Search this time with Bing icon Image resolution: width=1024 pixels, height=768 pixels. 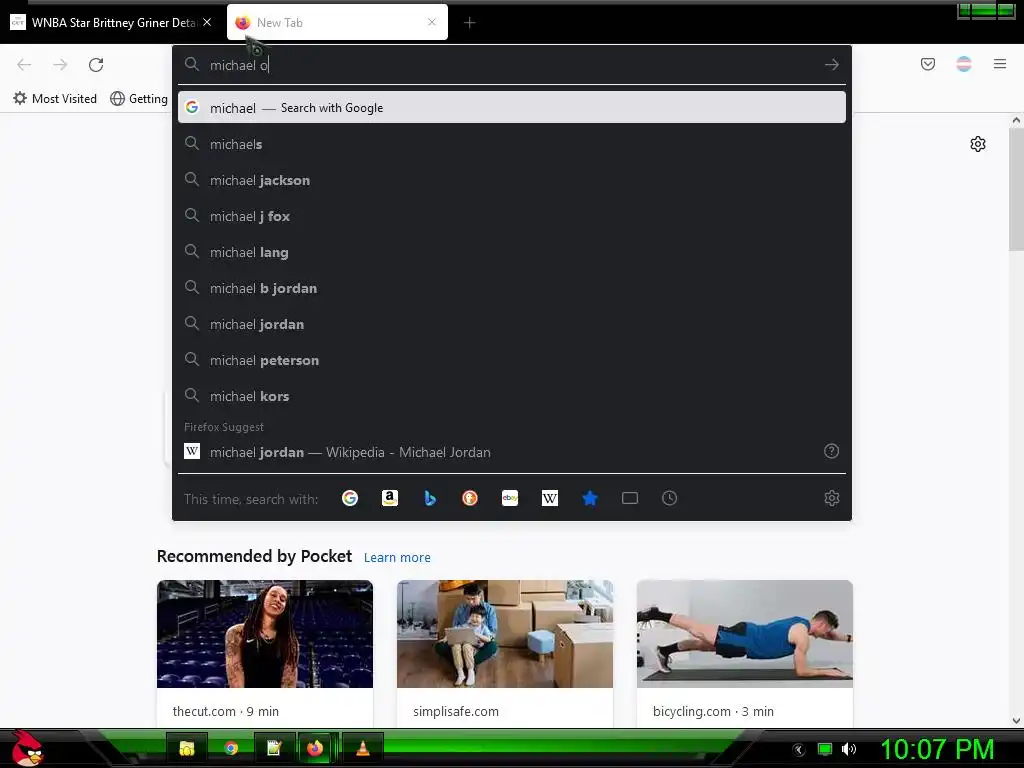430,498
